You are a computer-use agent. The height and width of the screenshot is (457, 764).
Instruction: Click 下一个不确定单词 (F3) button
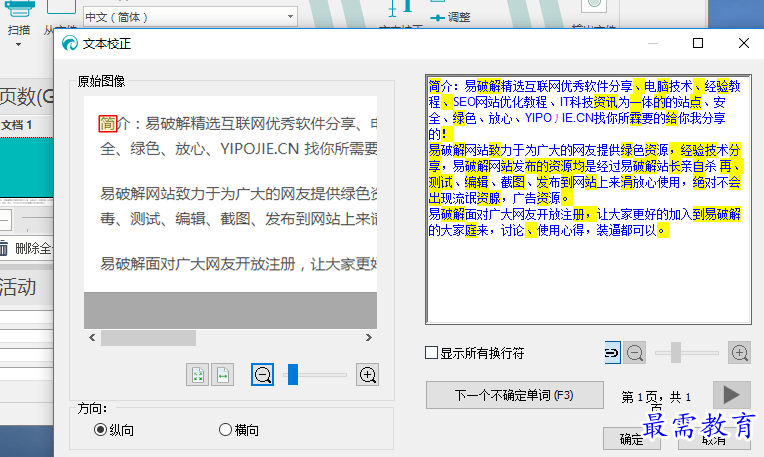pos(515,395)
